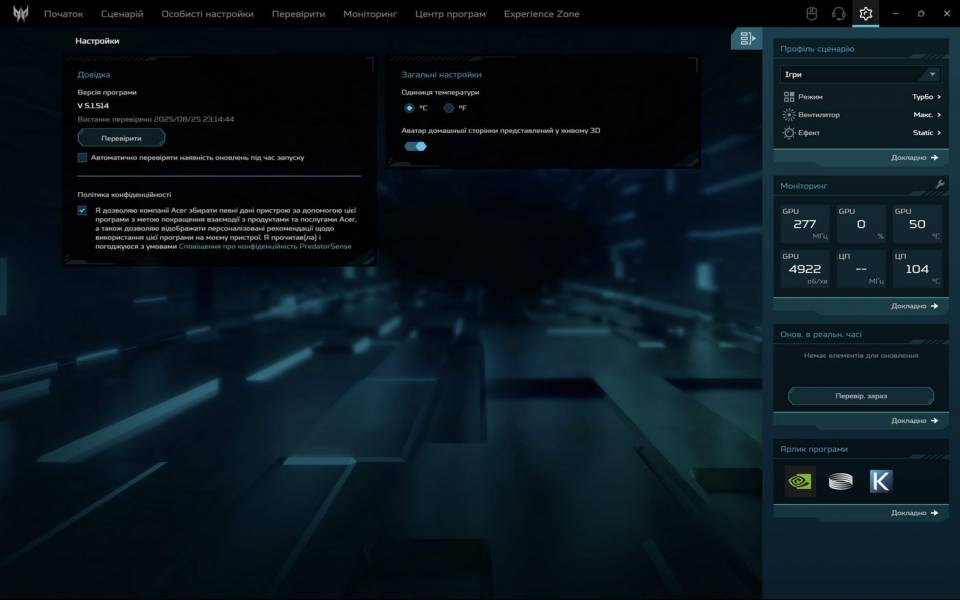The image size is (960, 600).
Task: Open the PredatorSense privacy notice link
Action: pyautogui.click(x=265, y=246)
